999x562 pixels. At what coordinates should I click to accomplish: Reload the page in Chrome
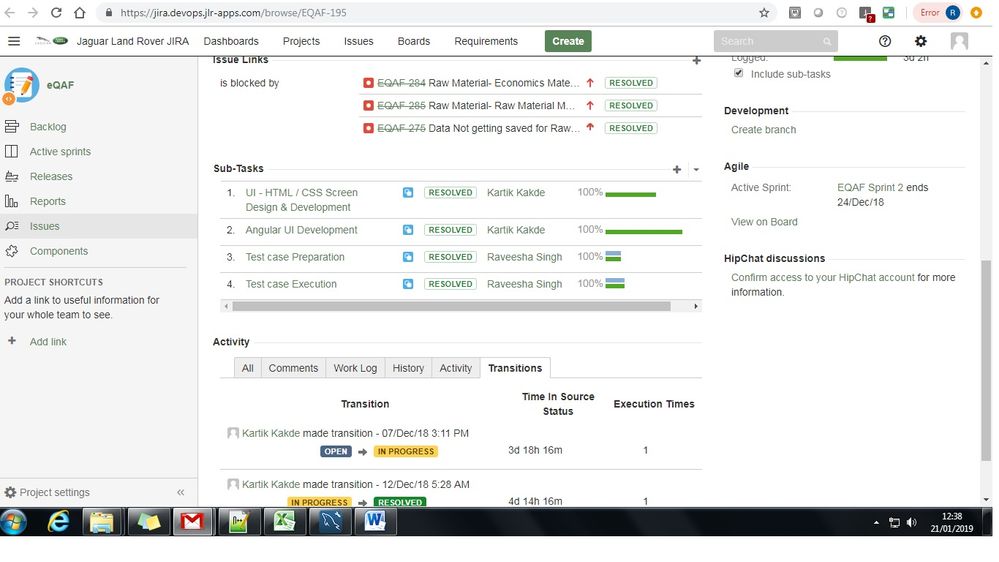tap(56, 13)
